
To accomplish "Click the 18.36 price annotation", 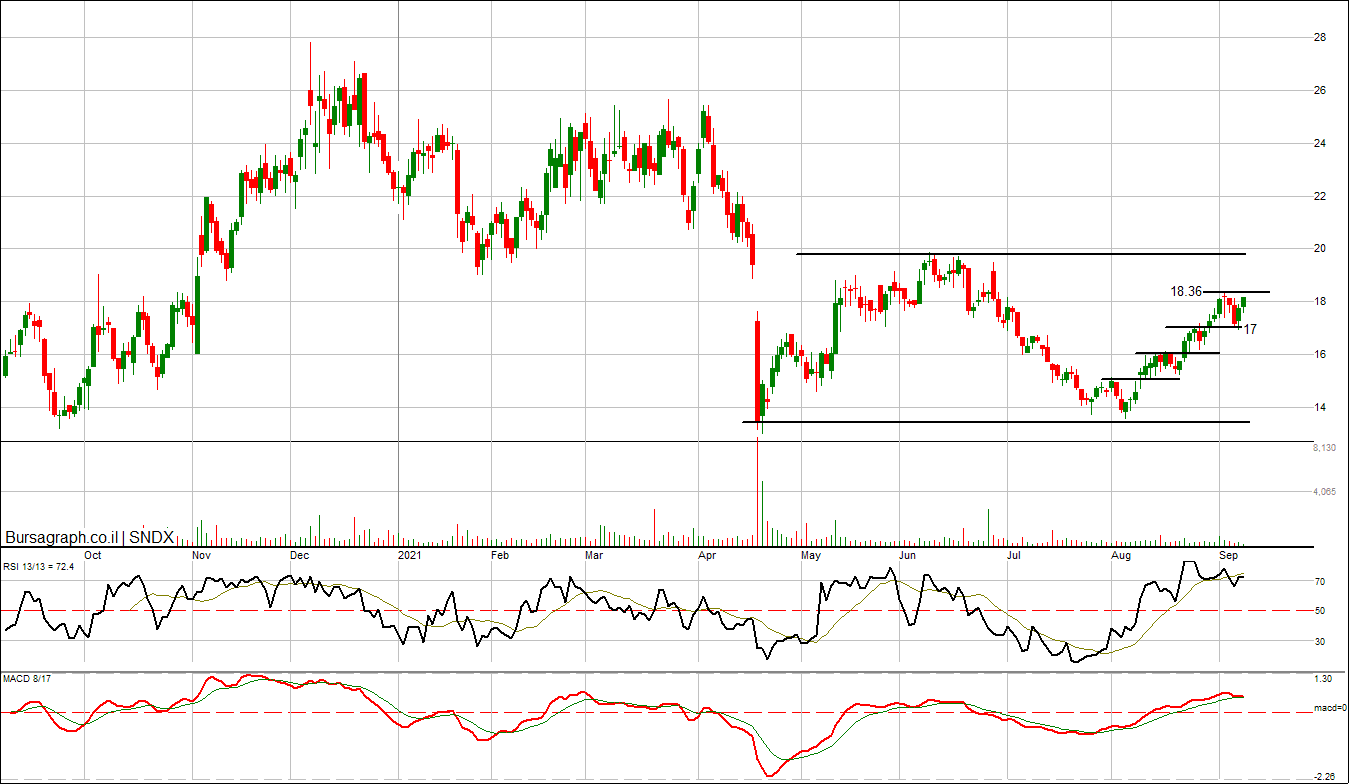I will point(1186,292).
